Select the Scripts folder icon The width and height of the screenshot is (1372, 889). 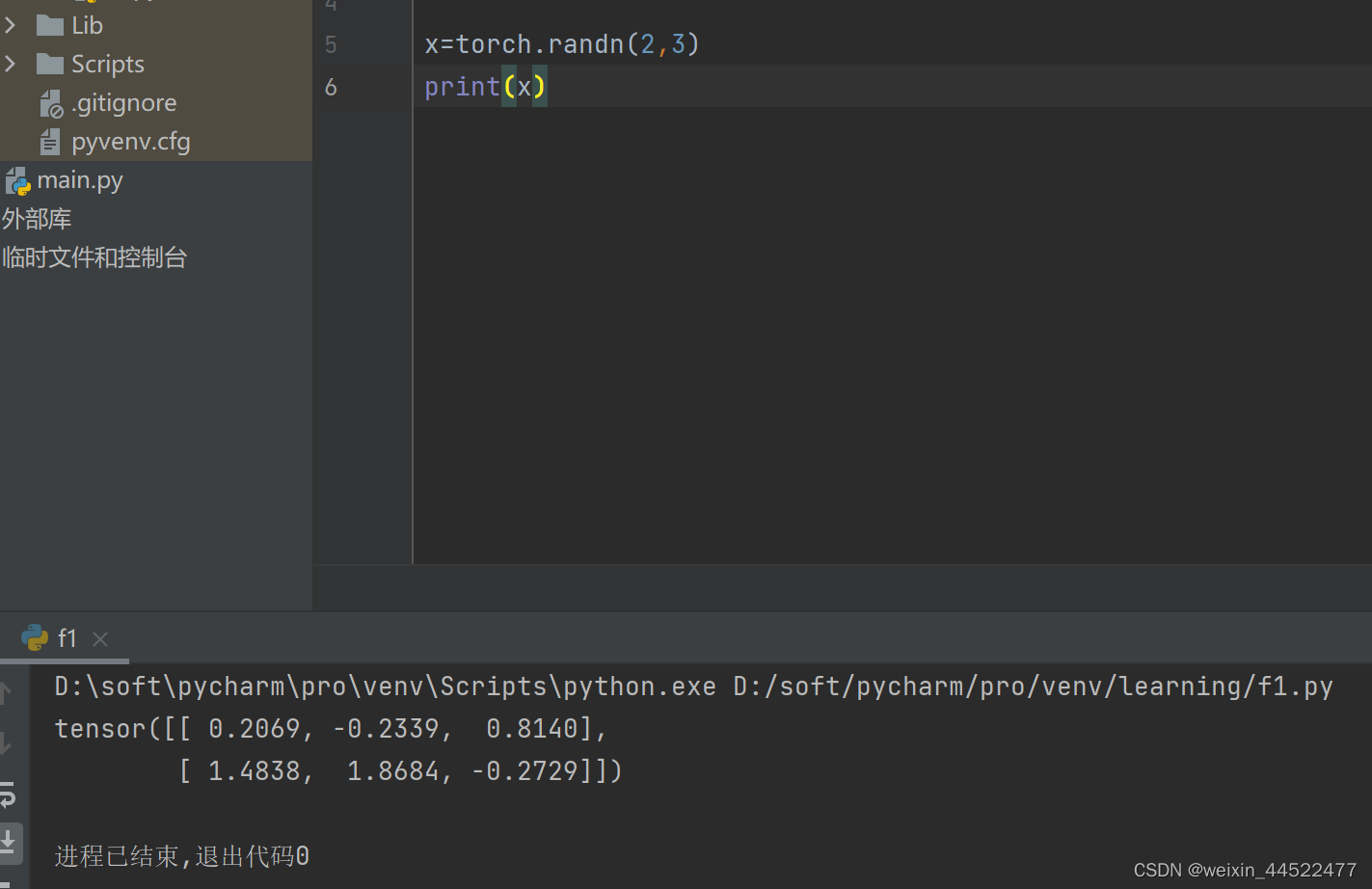click(50, 64)
